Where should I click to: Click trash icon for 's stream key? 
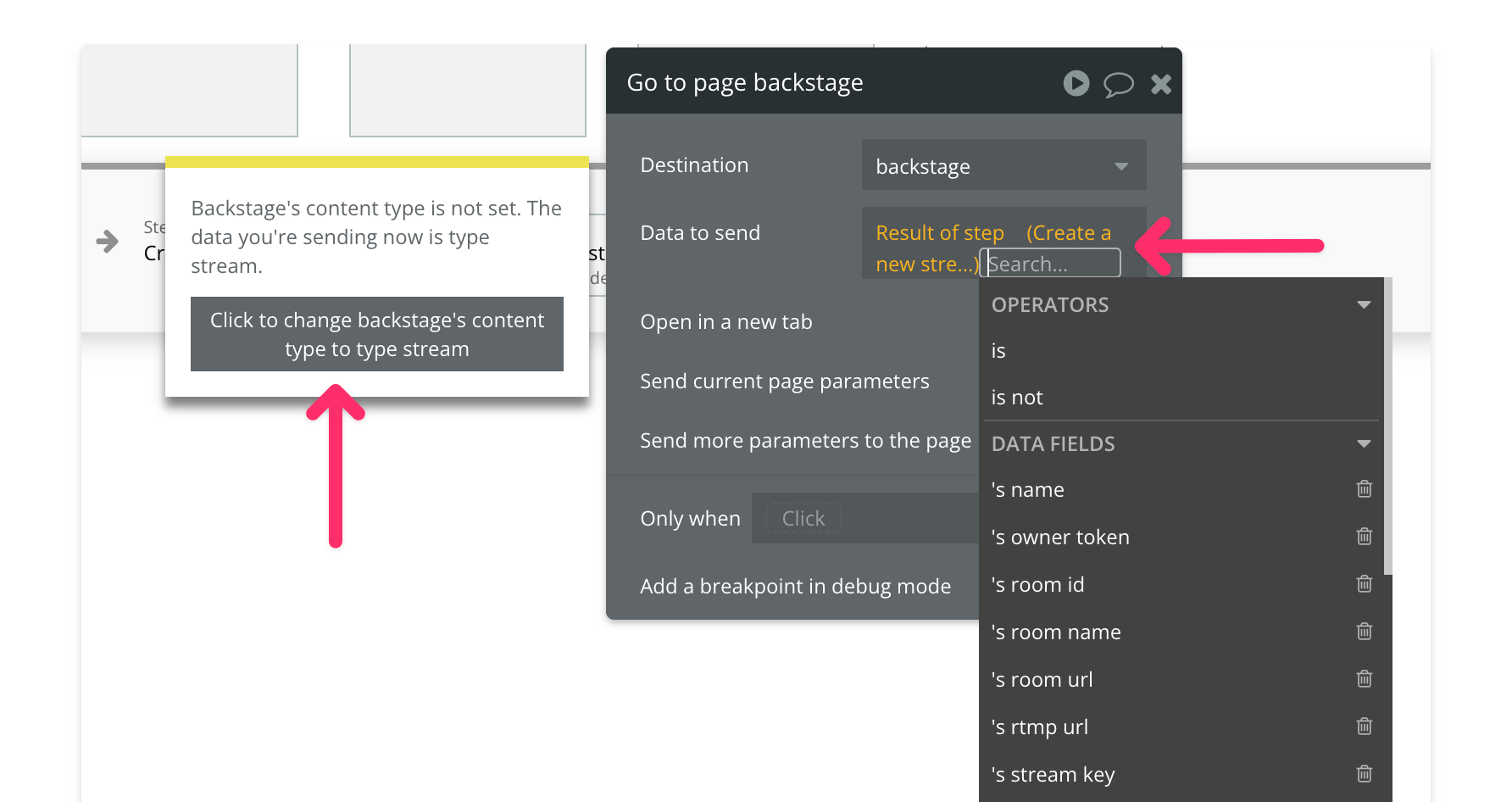pos(1364,774)
